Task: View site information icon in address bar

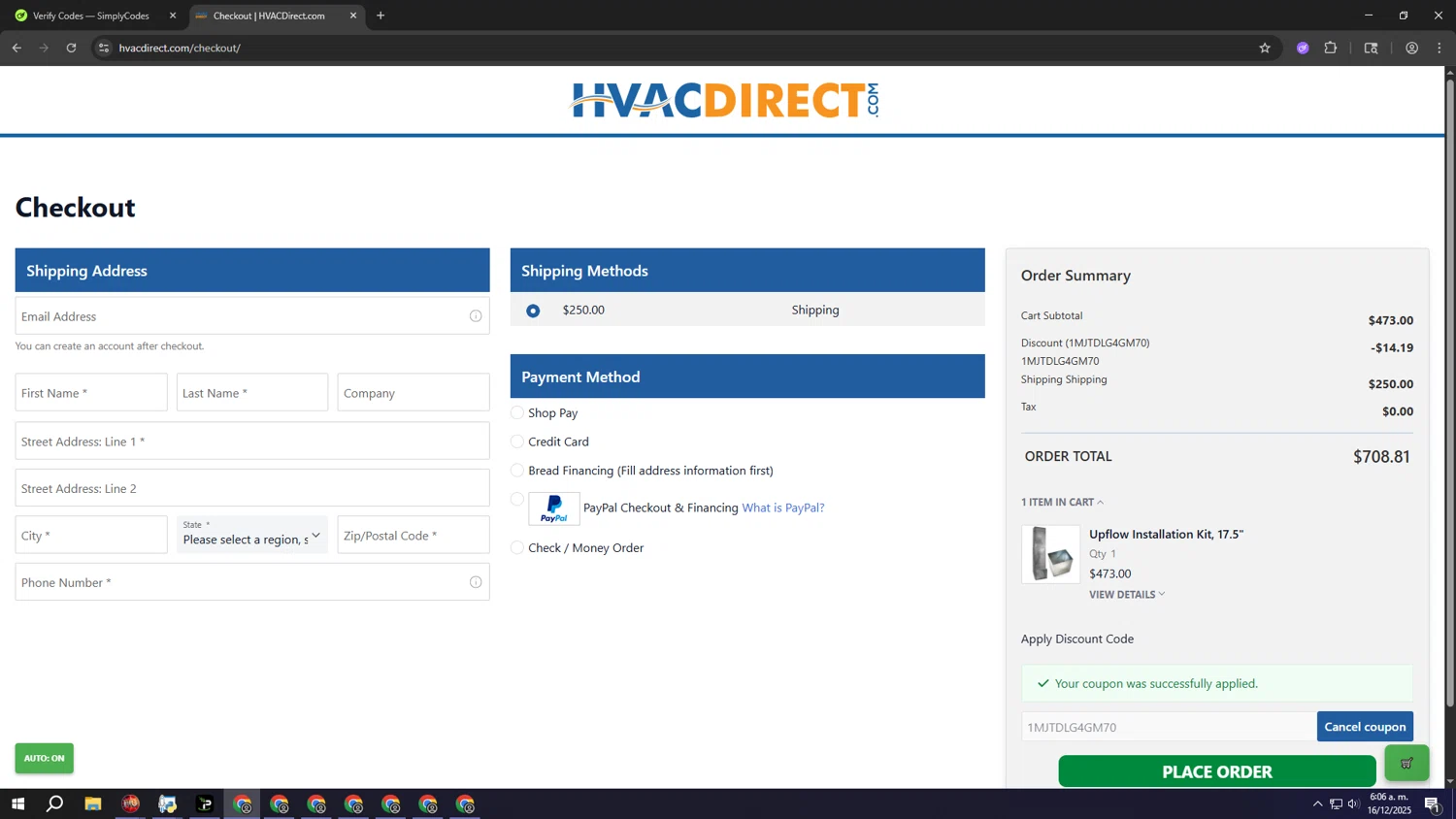Action: pos(104,48)
